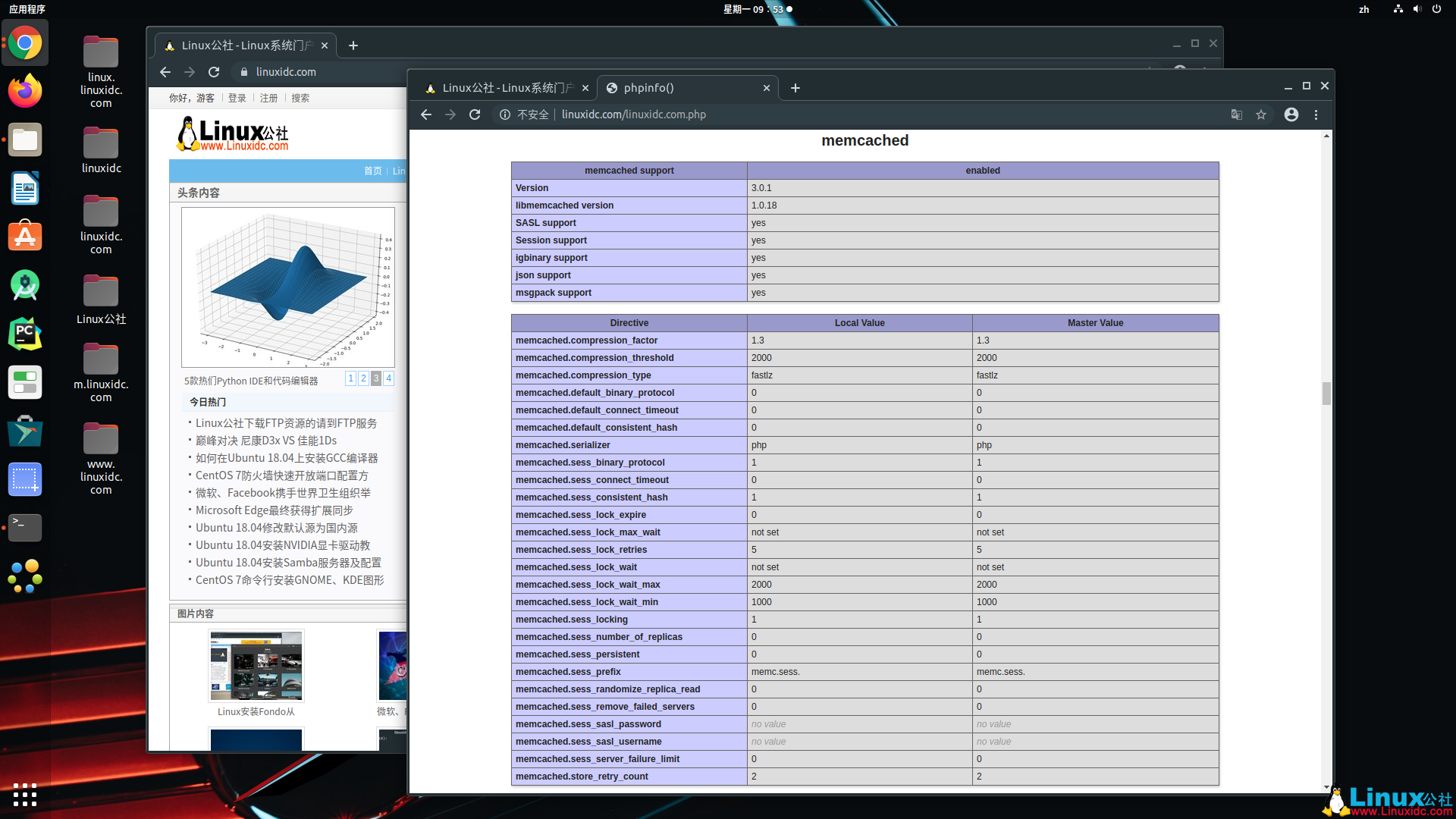The image size is (1456, 819).
Task: Close the Linux公社 tab in front window
Action: 585,88
